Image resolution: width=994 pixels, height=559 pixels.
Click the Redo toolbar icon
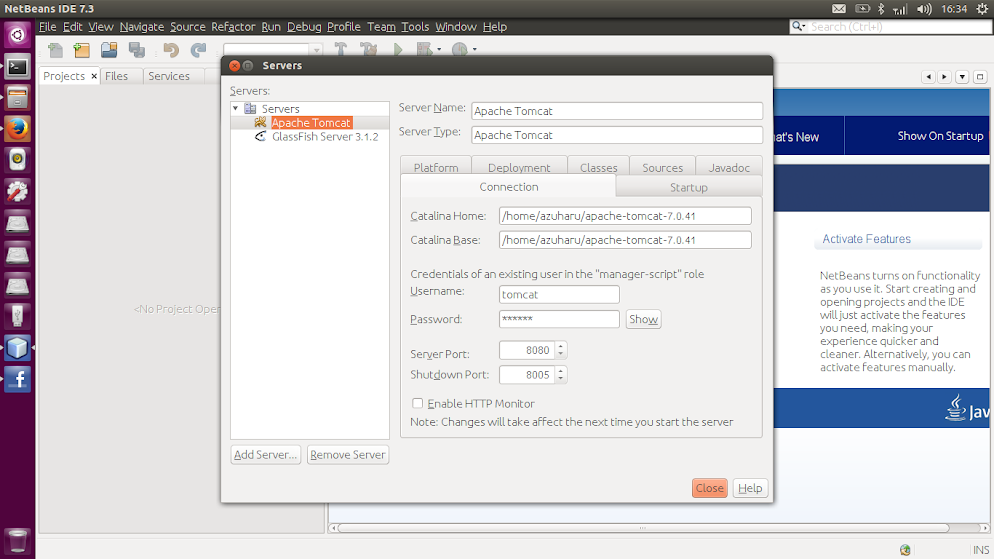tap(198, 50)
